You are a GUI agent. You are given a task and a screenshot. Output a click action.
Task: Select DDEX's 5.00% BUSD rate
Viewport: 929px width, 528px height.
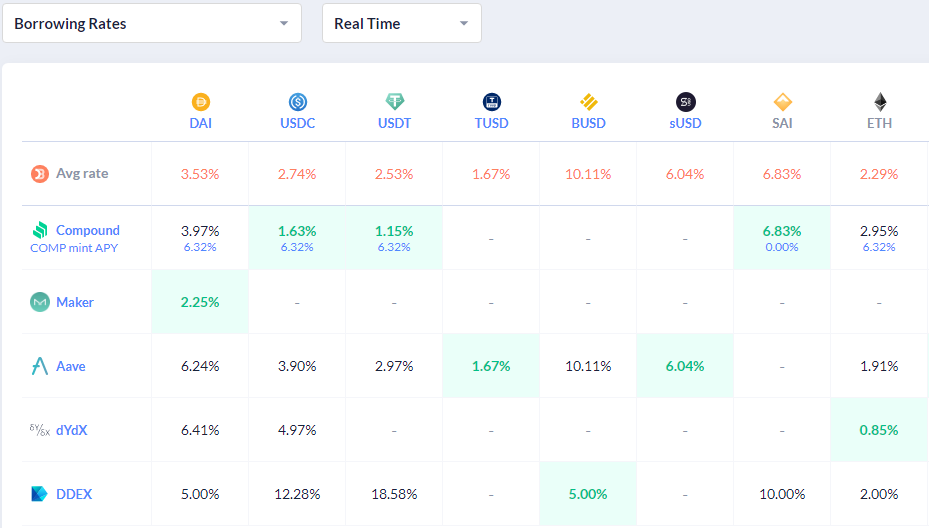[588, 494]
